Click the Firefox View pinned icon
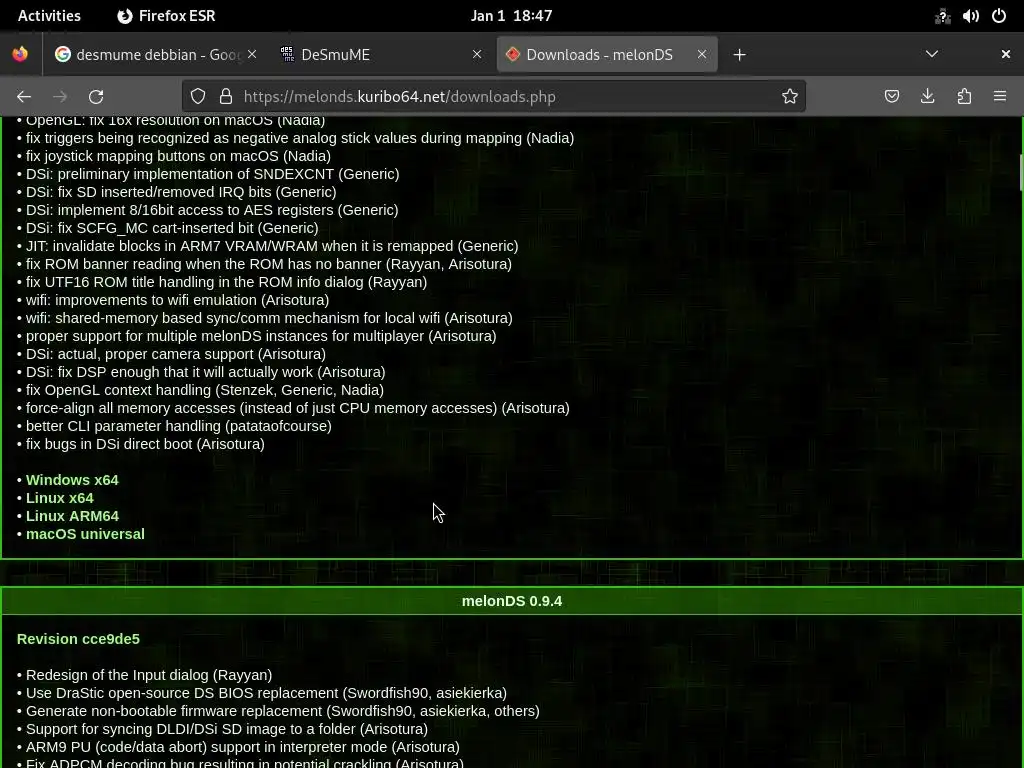Viewport: 1024px width, 768px height. point(20,55)
